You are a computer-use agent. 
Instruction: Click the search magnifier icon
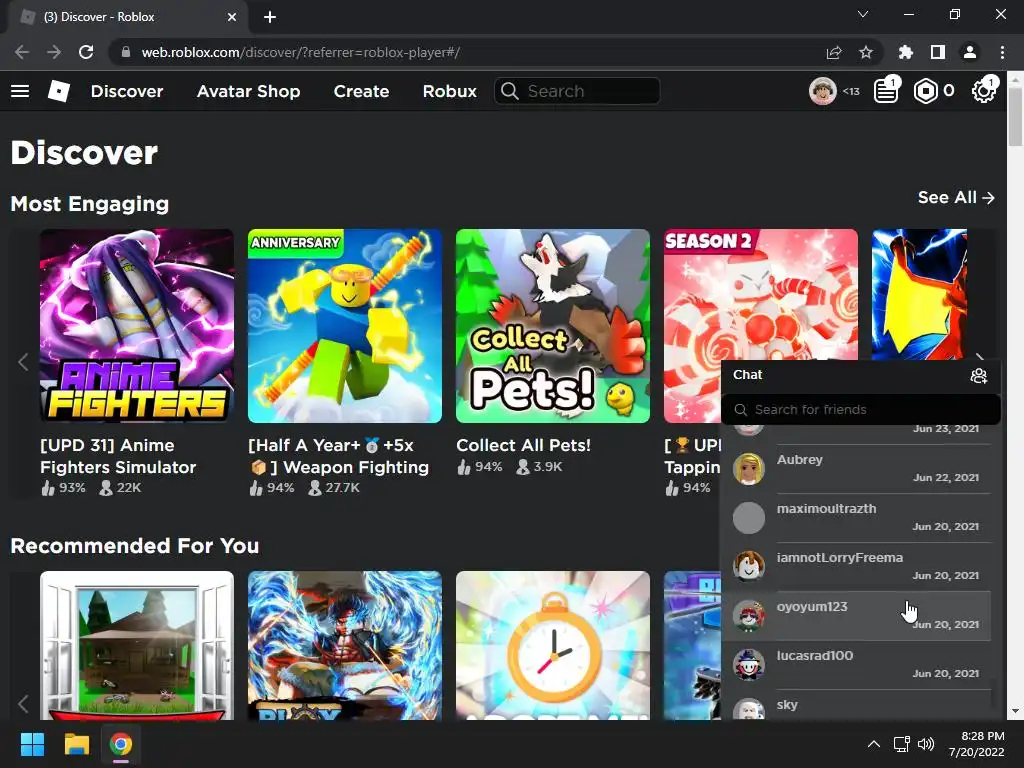509,91
